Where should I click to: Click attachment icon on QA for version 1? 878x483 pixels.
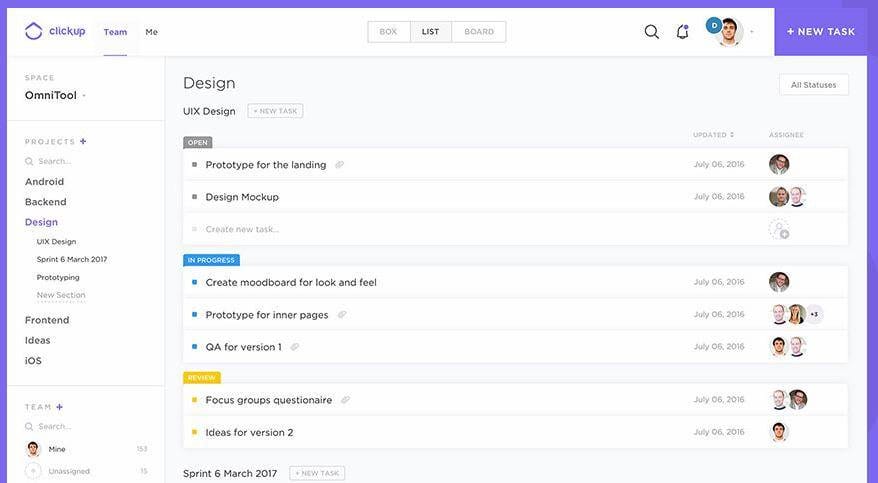point(295,347)
